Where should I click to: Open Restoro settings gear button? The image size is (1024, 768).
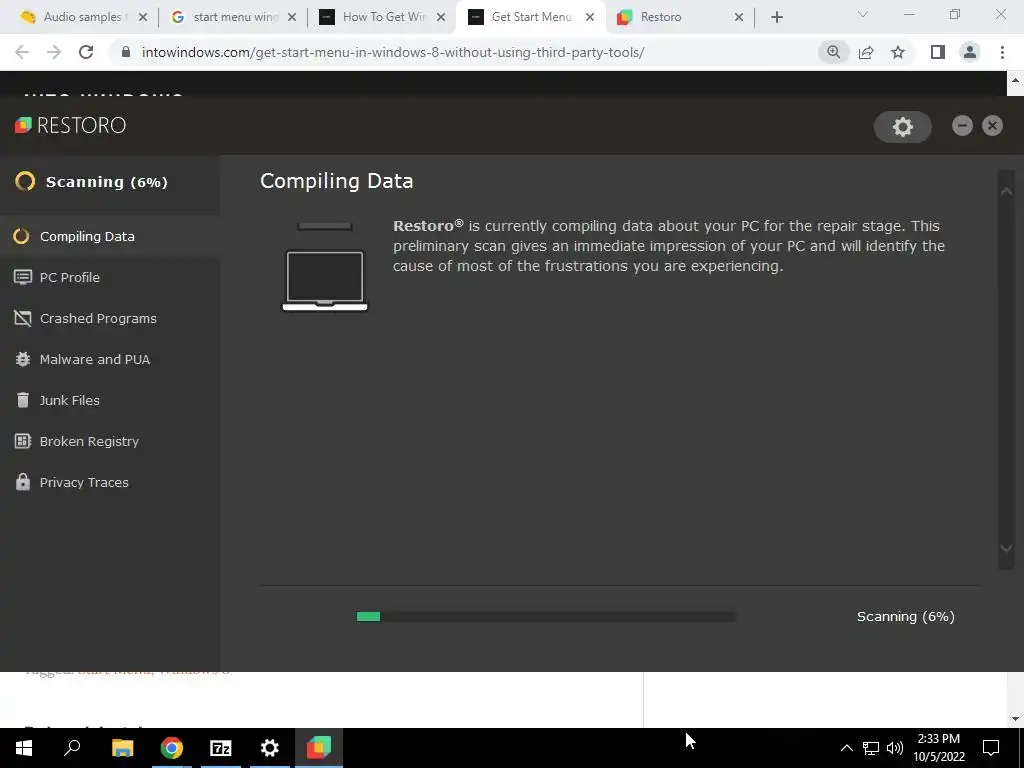(903, 126)
